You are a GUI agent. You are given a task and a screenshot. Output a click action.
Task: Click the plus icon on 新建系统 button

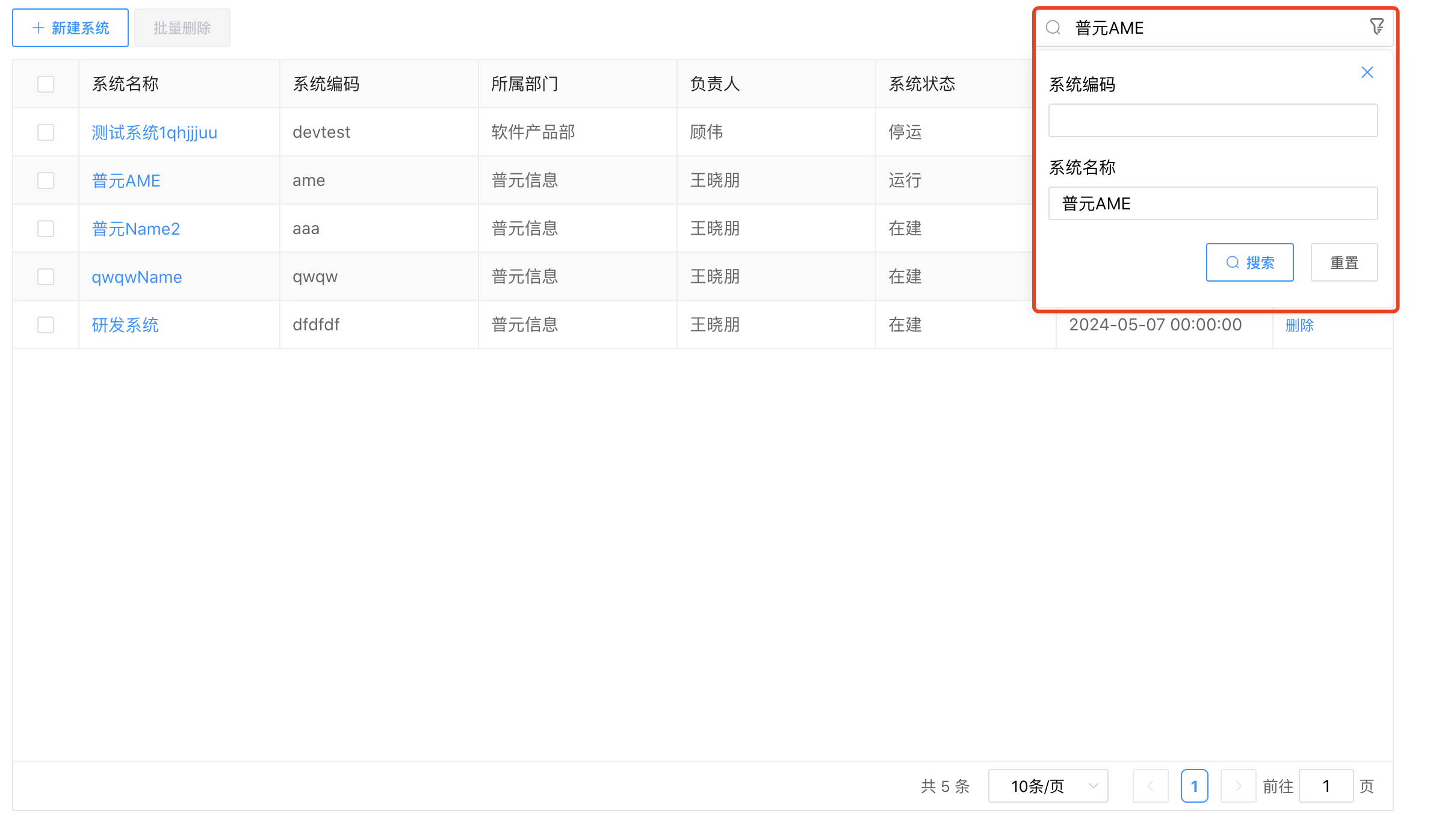(x=37, y=28)
